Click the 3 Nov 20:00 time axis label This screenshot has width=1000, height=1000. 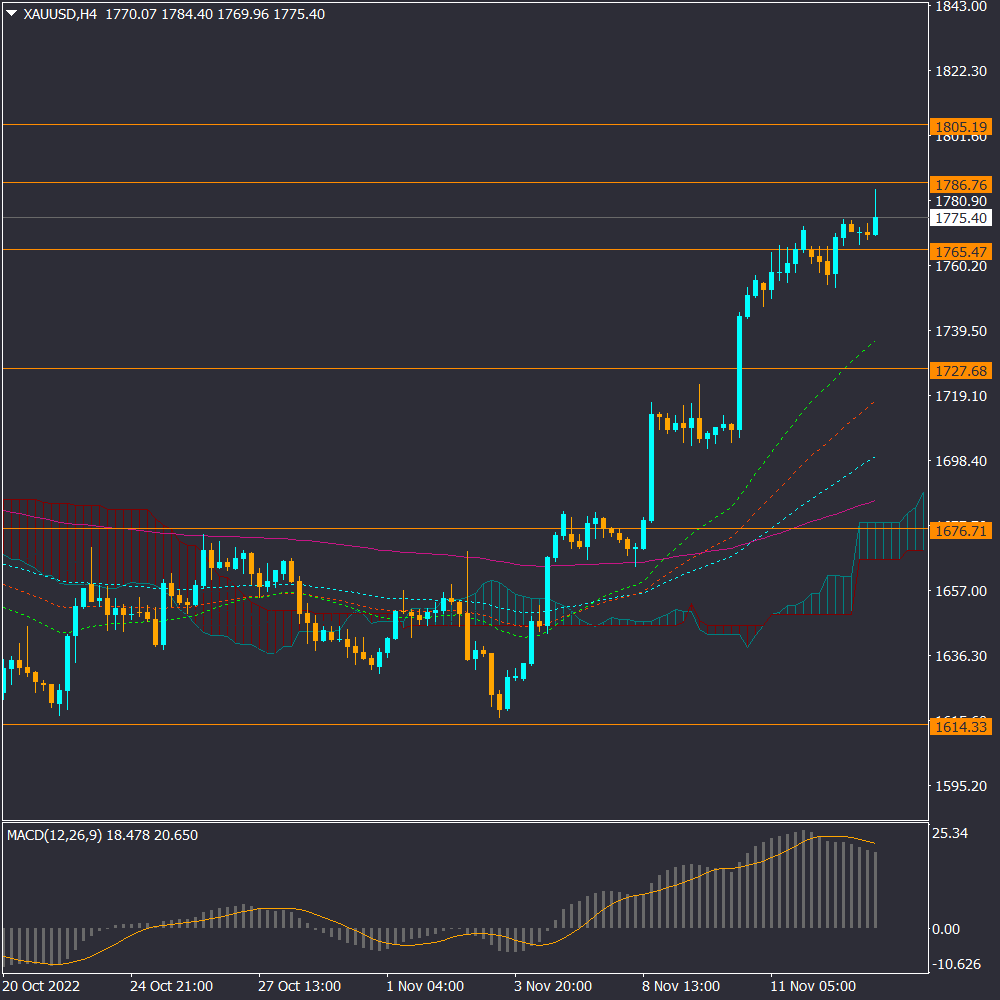coord(553,986)
